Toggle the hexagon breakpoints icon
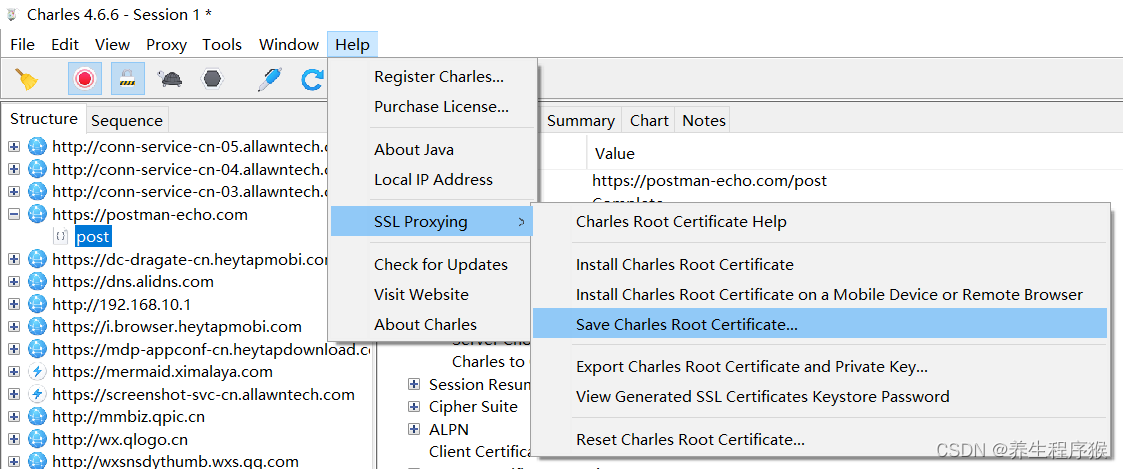1123x469 pixels. [211, 79]
